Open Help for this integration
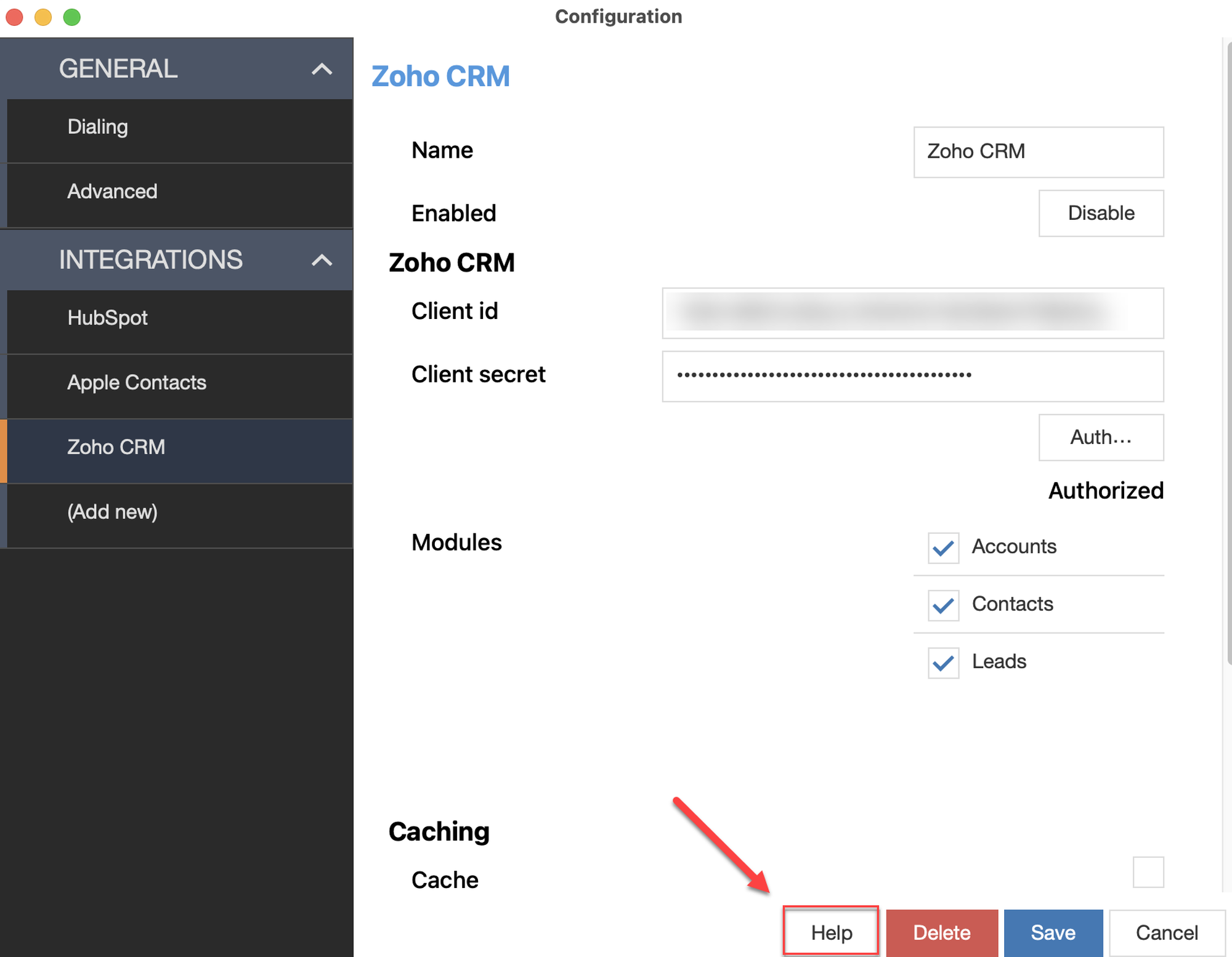This screenshot has height=957, width=1232. click(830, 932)
